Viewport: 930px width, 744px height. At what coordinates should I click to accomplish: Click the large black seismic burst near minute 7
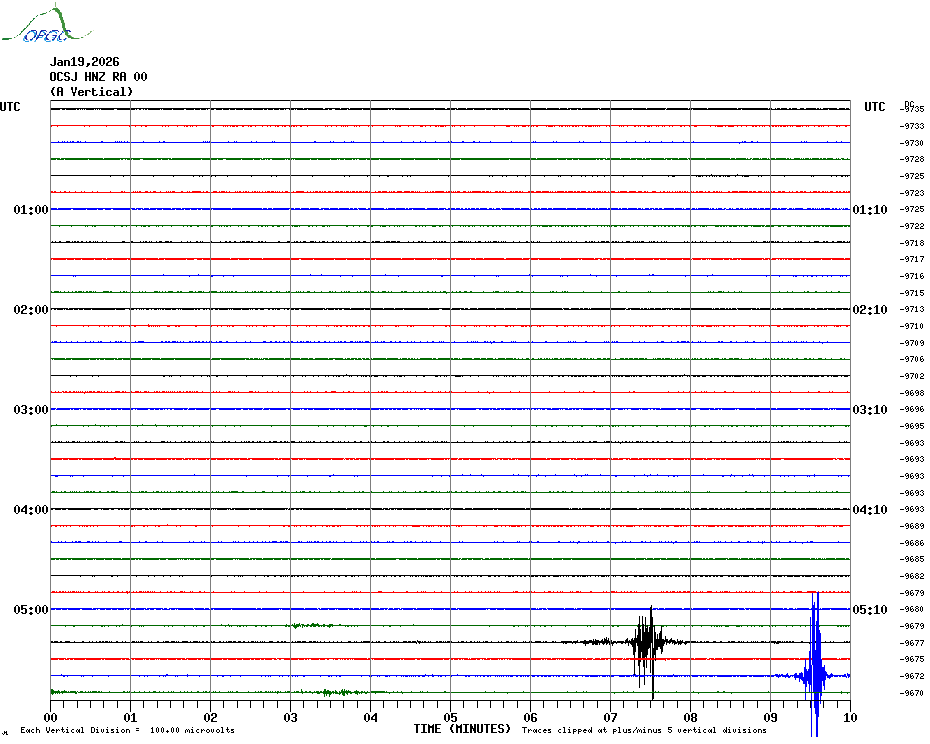[646, 642]
